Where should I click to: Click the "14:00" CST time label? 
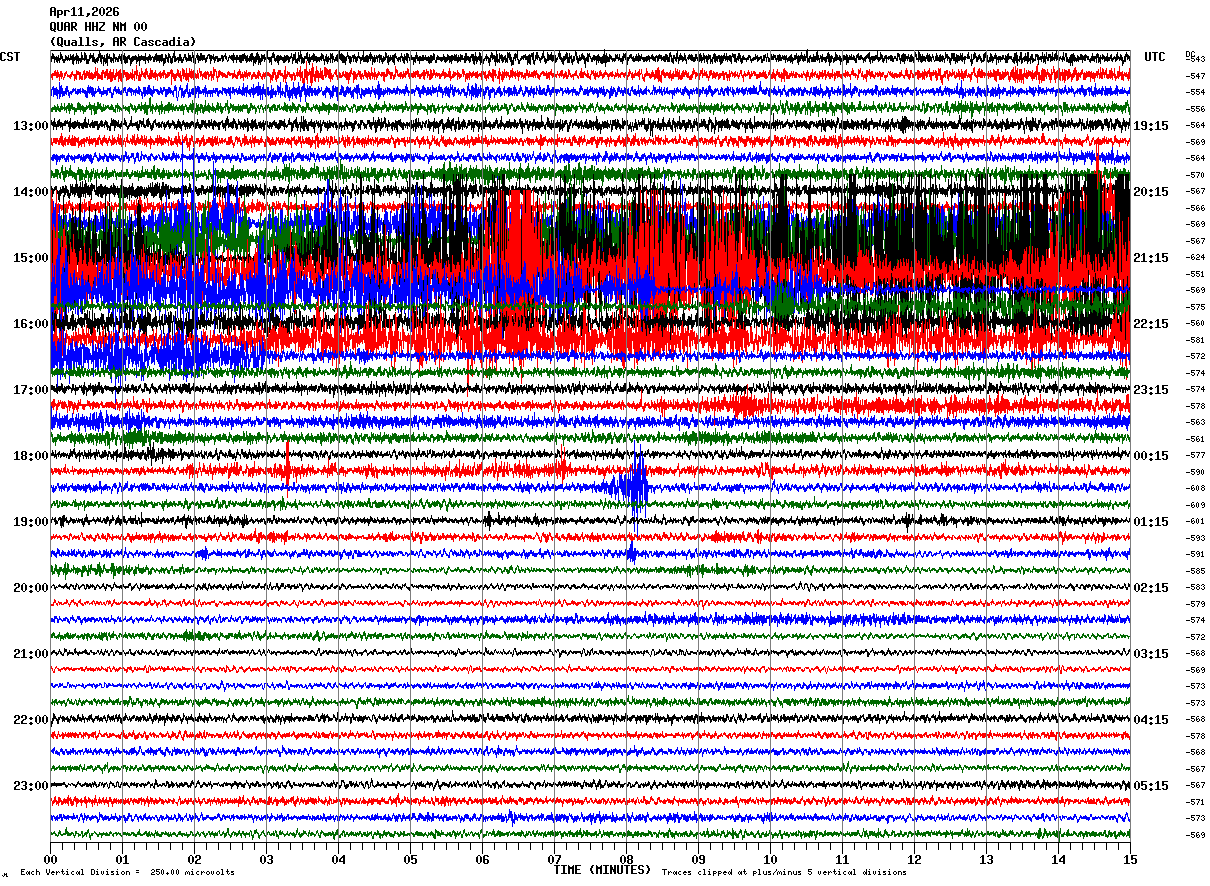pyautogui.click(x=31, y=192)
